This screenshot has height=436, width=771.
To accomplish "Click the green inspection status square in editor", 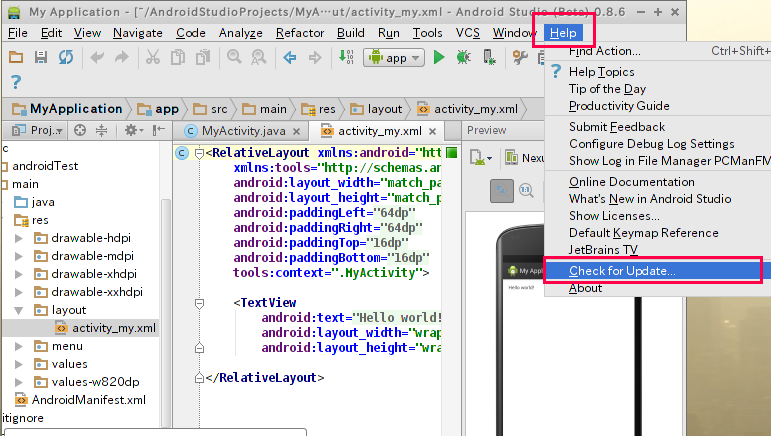I will click(451, 153).
